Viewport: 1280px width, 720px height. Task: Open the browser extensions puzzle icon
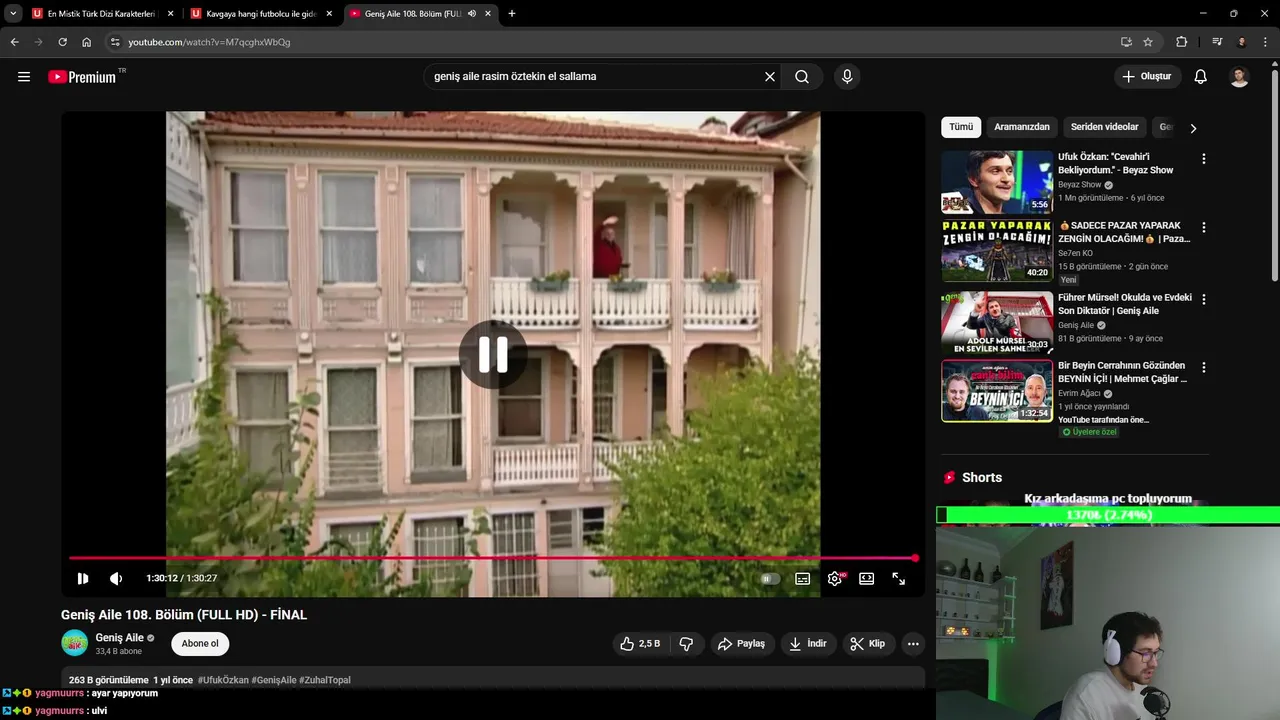[x=1182, y=42]
